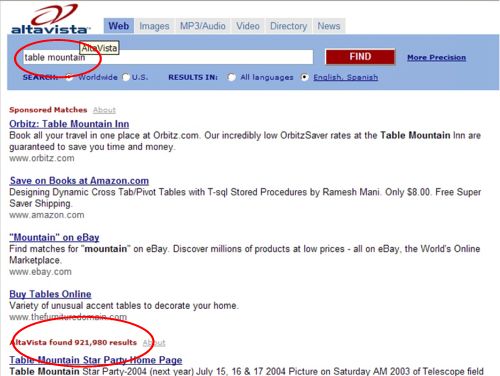Open the More Precision link
500x376 pixels.
coord(436,58)
